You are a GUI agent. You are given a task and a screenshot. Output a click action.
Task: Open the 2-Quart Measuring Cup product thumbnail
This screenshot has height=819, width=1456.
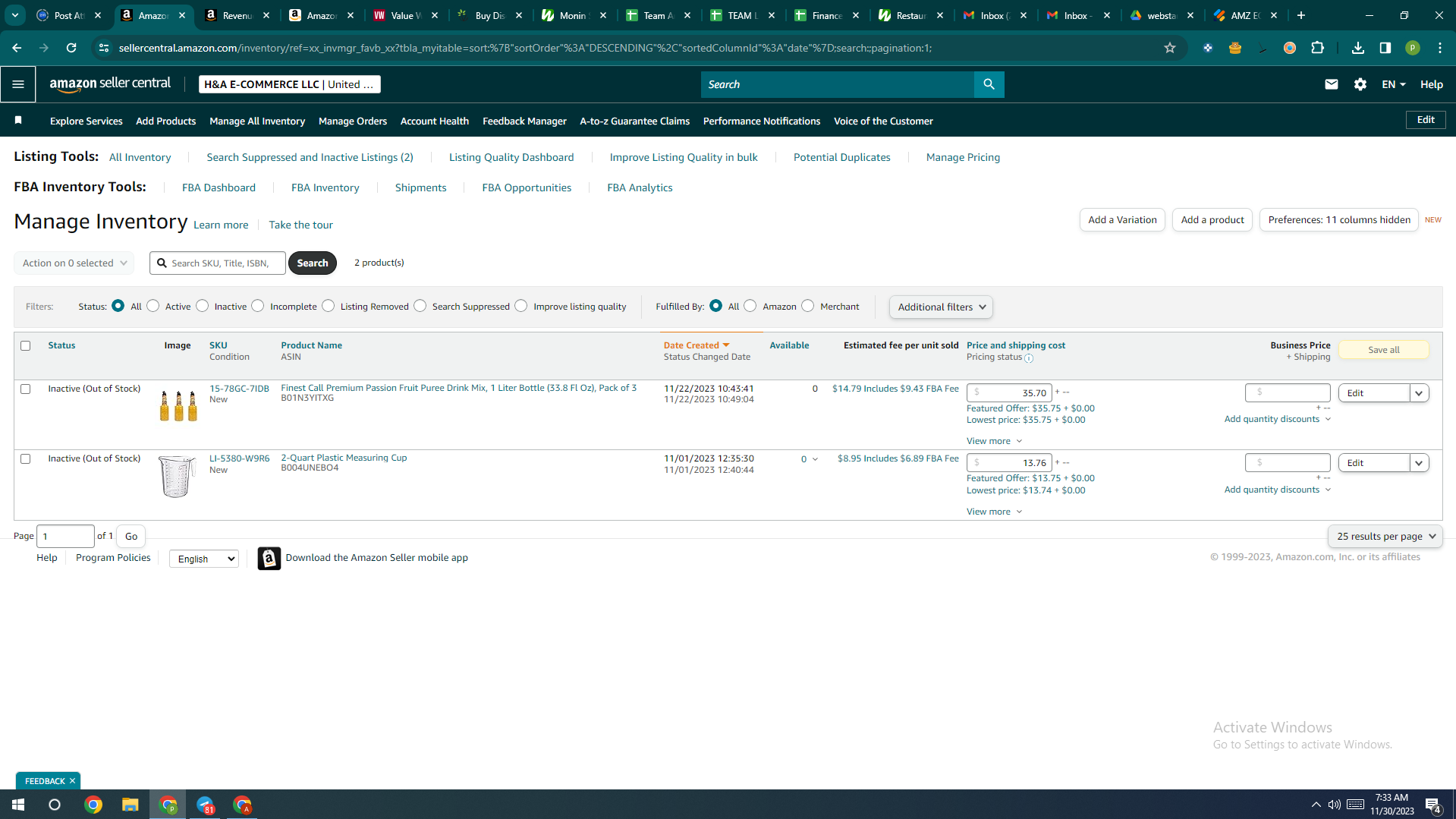click(177, 476)
